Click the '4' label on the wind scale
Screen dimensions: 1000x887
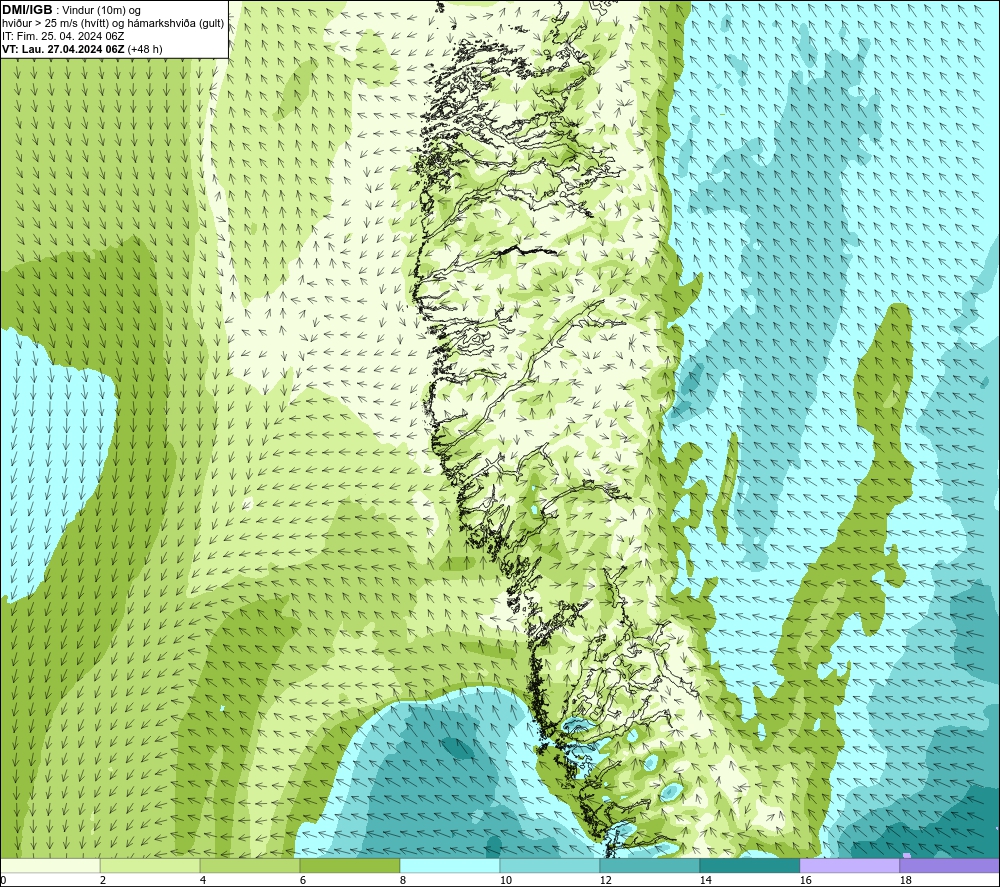click(203, 880)
